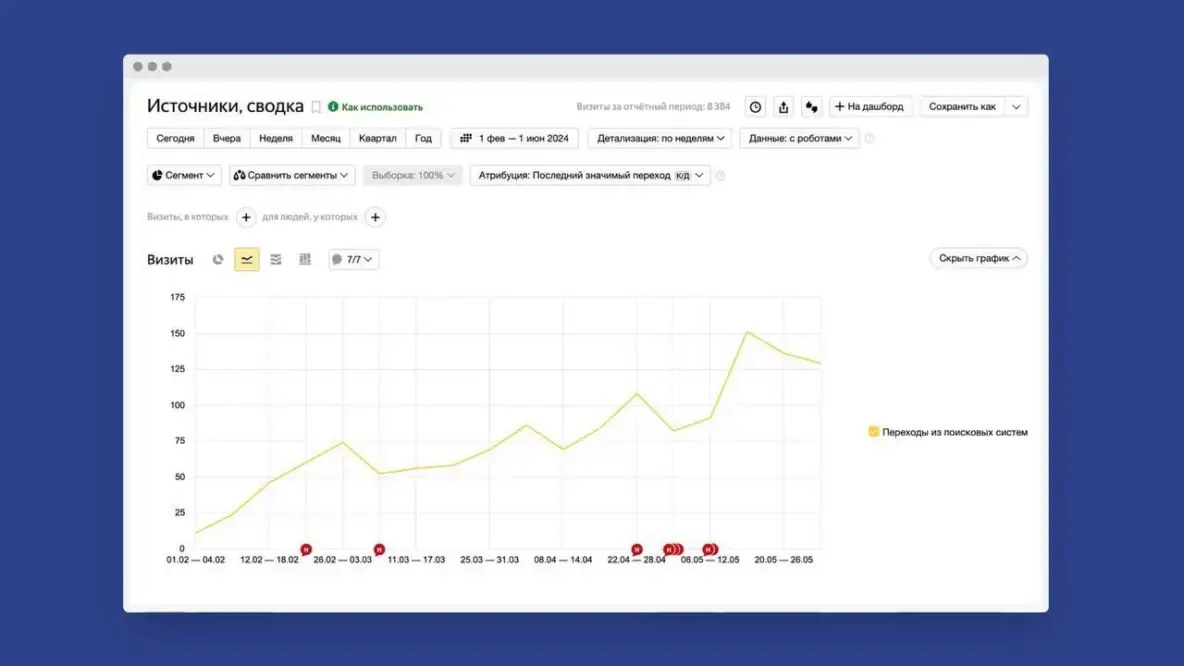Collapse chart with 'Скрыть график'
Image resolution: width=1184 pixels, height=666 pixels.
coord(978,258)
